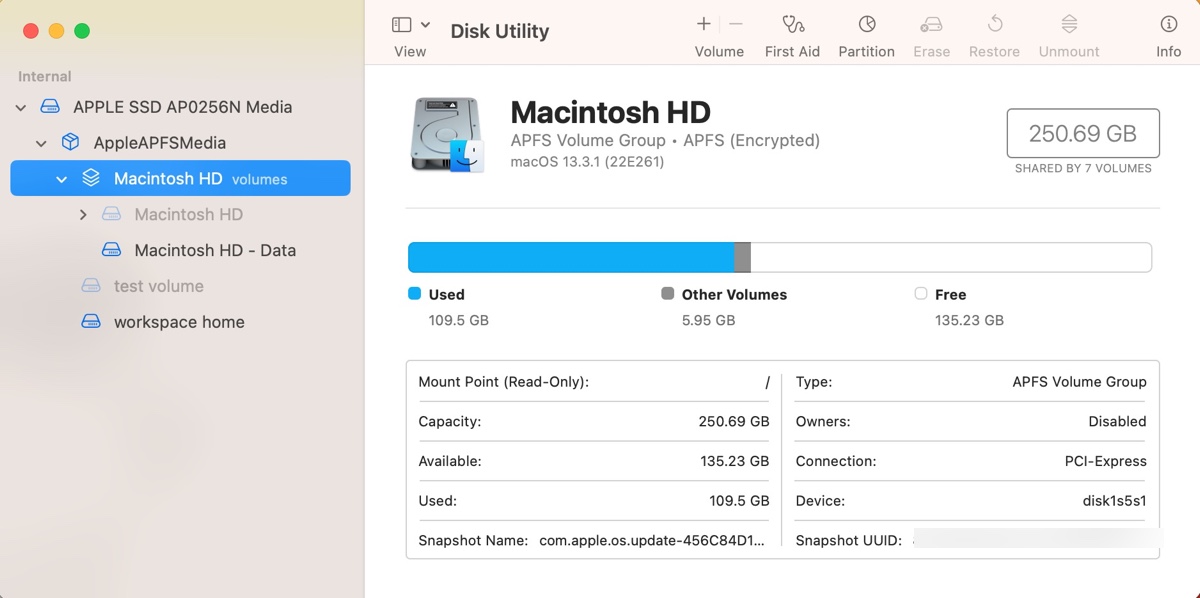The height and width of the screenshot is (598, 1200).
Task: Toggle the sidebar View icon
Action: tap(402, 25)
